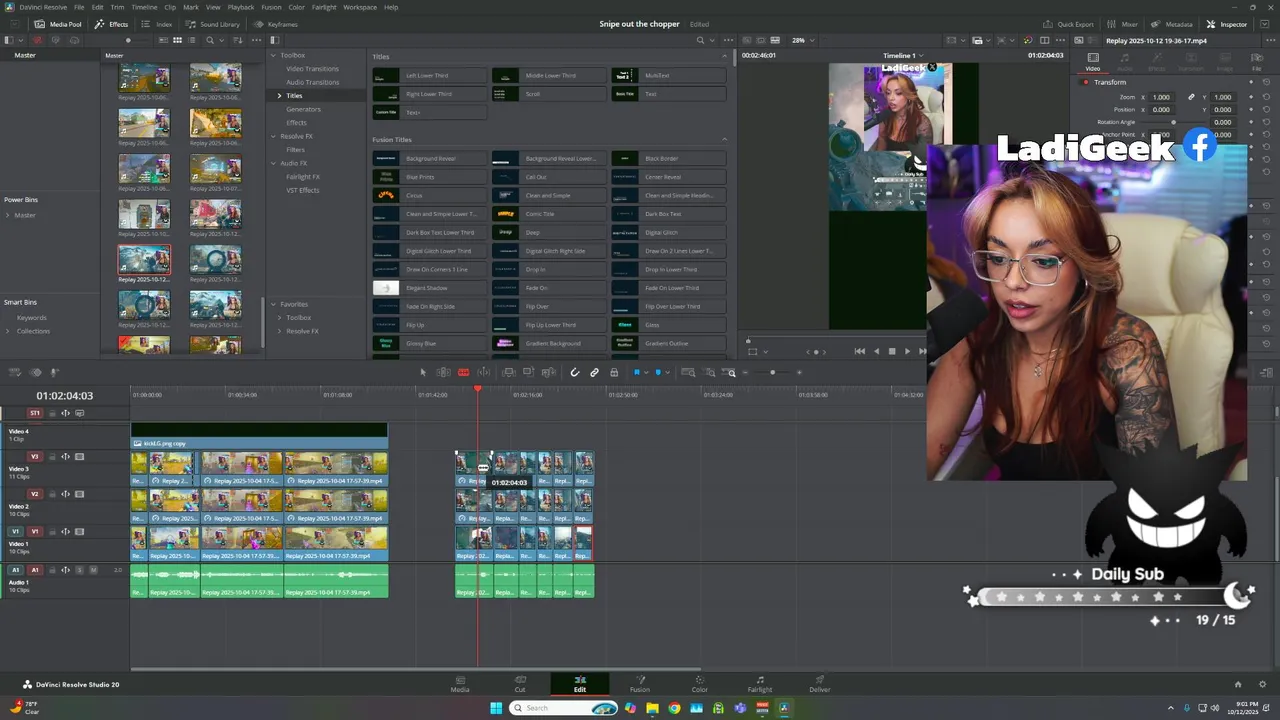Open the Trim menu
Viewport: 1280px width, 720px height.
pyautogui.click(x=117, y=7)
